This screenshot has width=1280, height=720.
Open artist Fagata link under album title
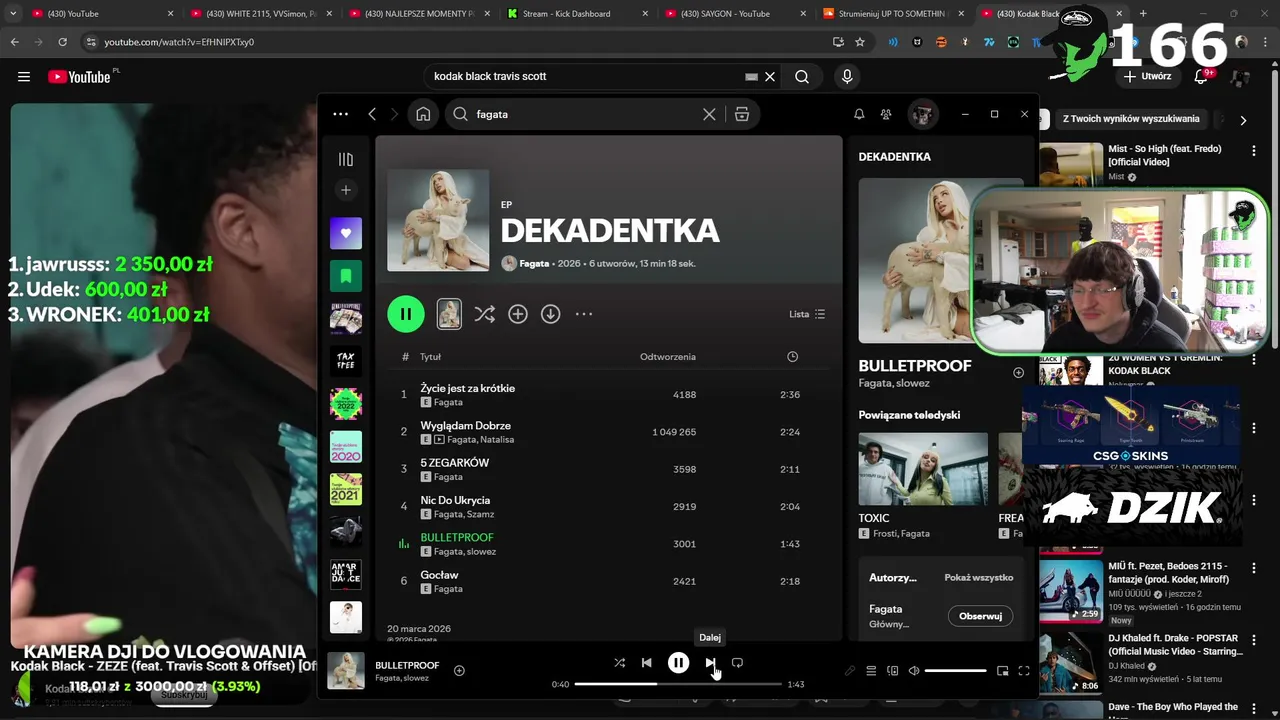coord(535,264)
